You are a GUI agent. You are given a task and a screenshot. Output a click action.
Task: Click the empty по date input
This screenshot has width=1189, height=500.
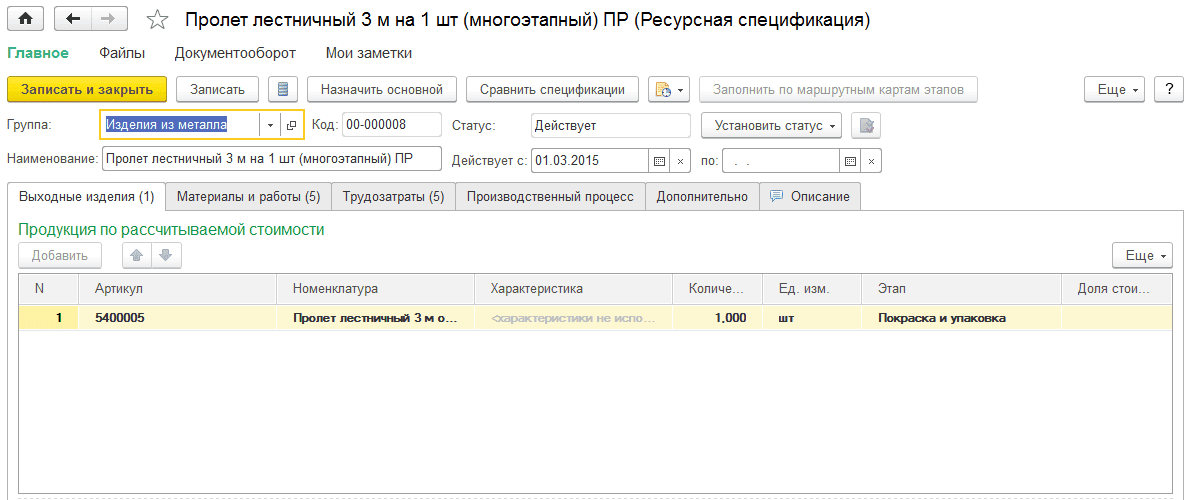[x=781, y=161]
